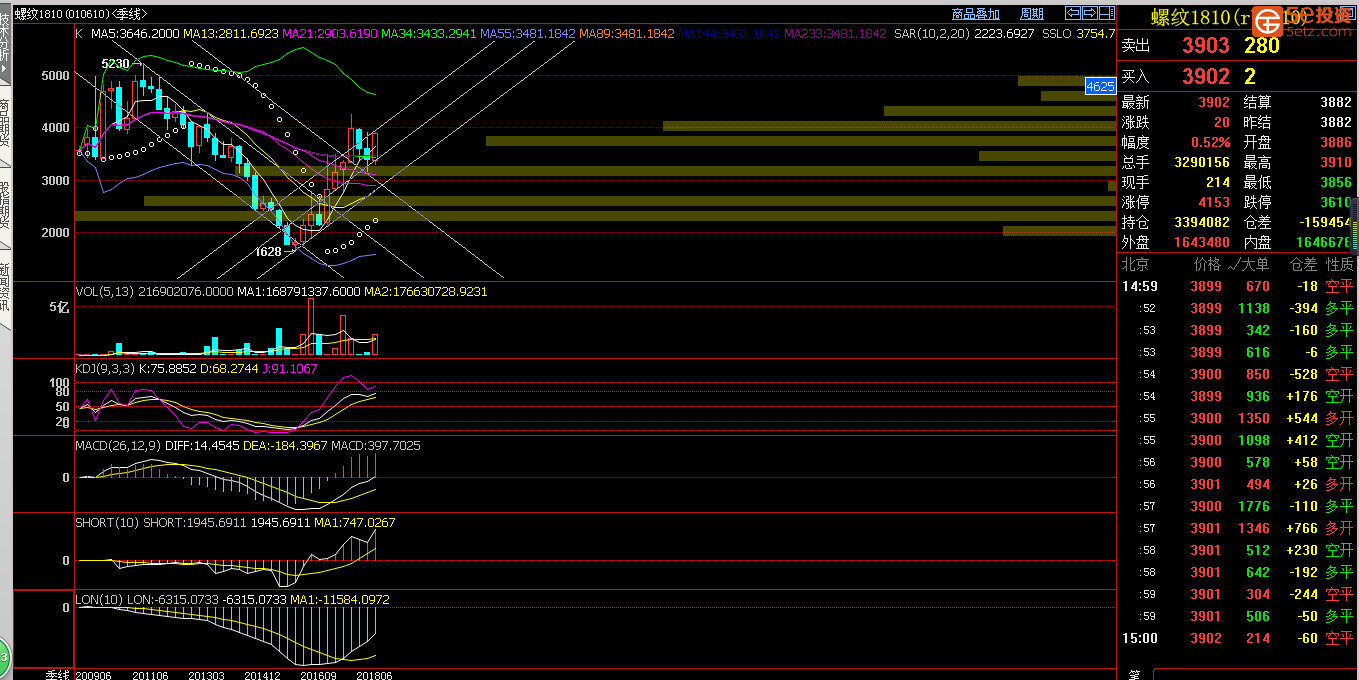This screenshot has width=1359, height=680.
Task: Click the 总手 total volume 3290156
Action: click(1201, 162)
